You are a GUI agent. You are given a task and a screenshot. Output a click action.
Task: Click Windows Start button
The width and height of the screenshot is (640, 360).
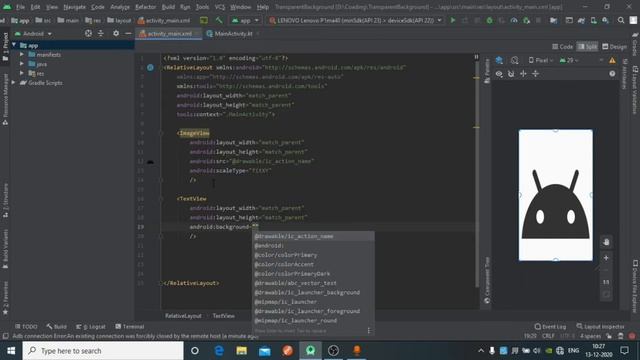click(x=11, y=351)
